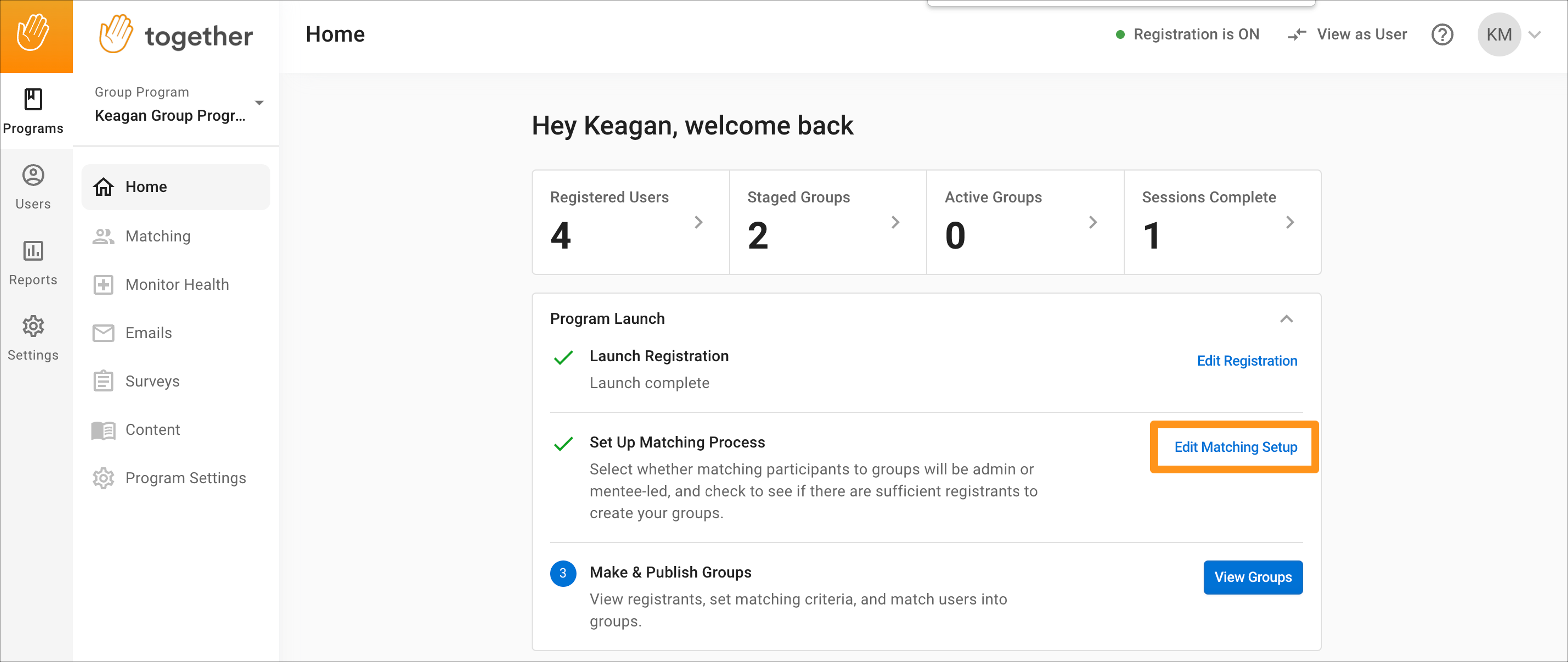Open the help question mark icon
This screenshot has height=662, width=1568.
pyautogui.click(x=1442, y=35)
